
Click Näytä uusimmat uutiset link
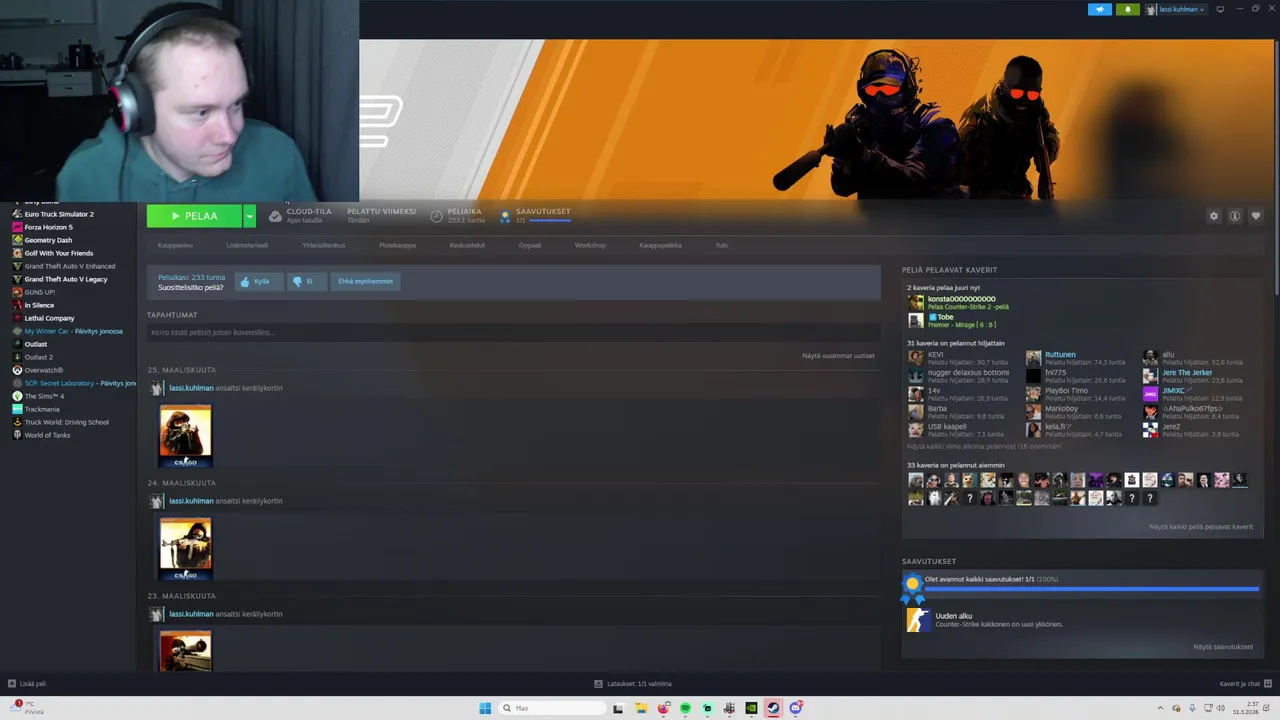click(x=838, y=356)
